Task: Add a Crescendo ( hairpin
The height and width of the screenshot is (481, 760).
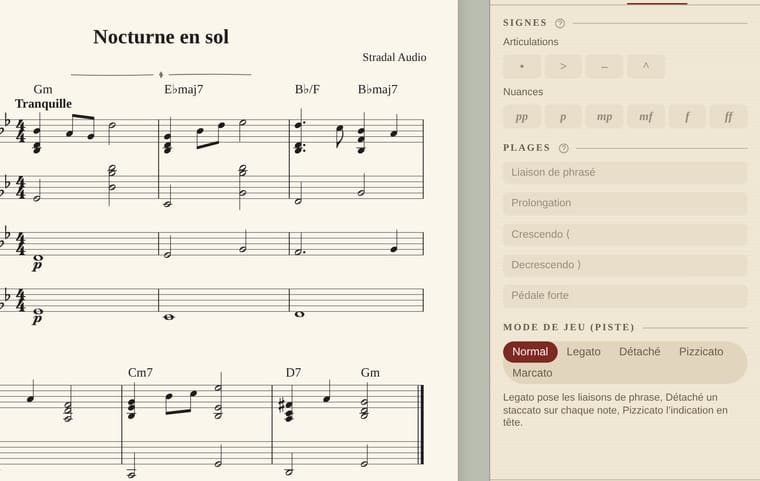Action: point(625,234)
